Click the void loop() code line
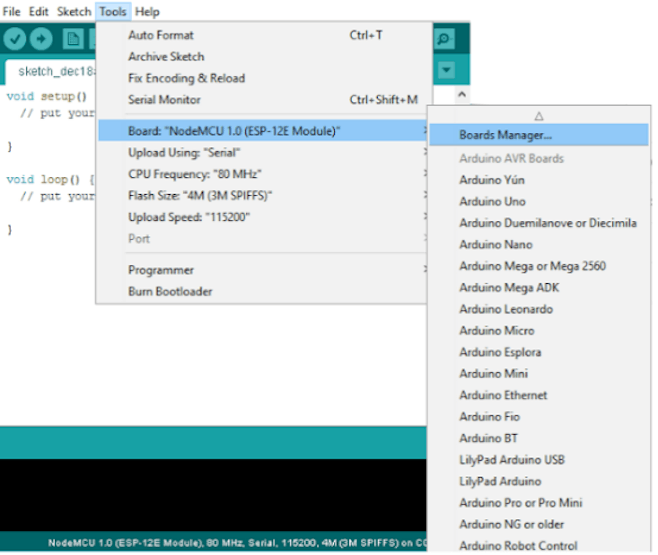This screenshot has width=658, height=555. 50,180
